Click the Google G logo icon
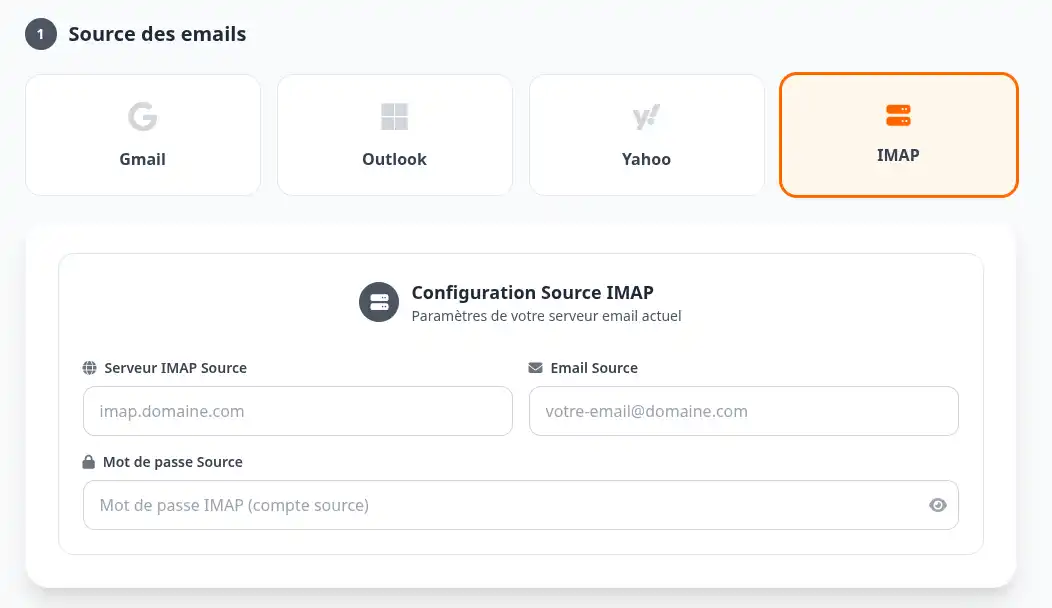 (142, 117)
